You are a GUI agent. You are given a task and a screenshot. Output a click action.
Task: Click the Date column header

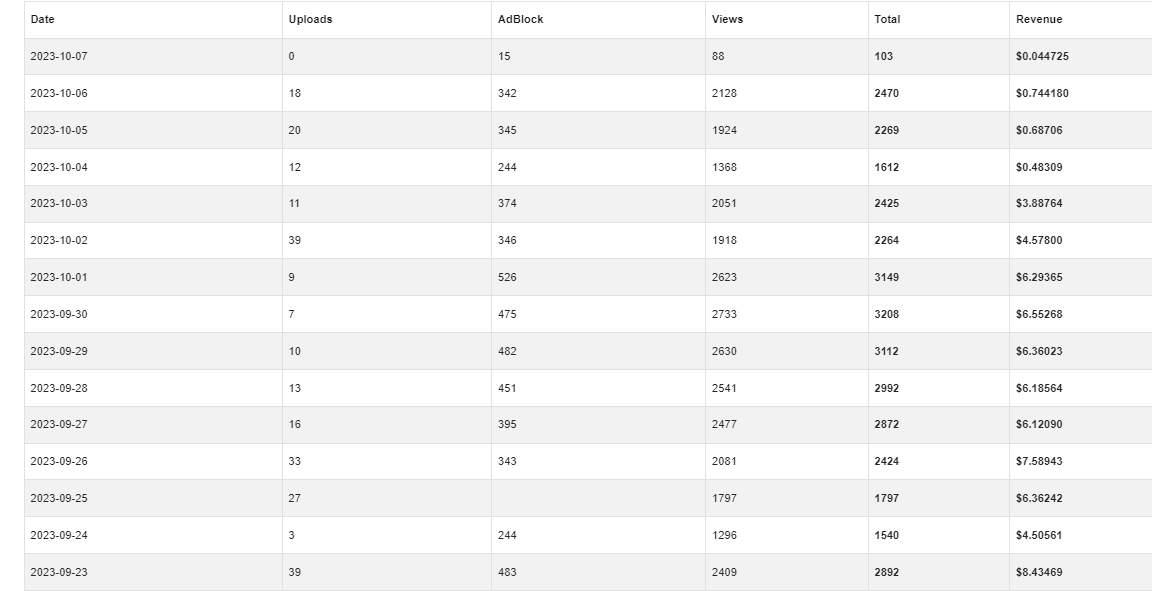pos(42,19)
